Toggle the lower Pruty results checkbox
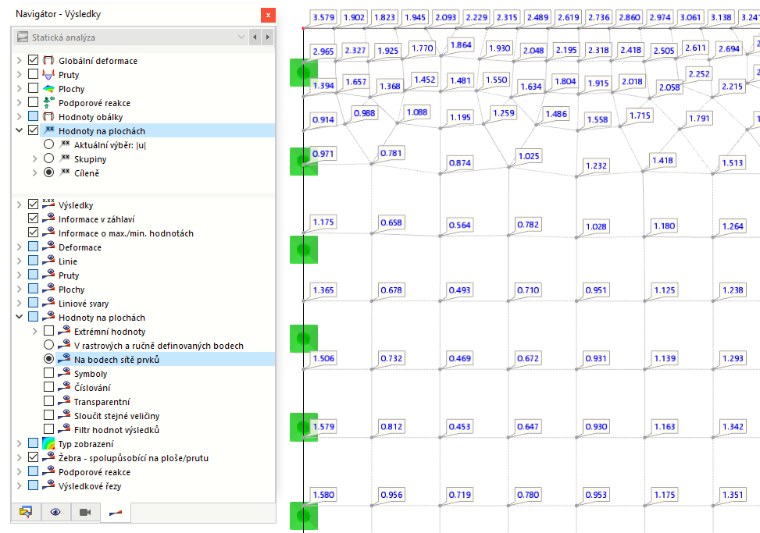Screen dimensions: 760x533 [33, 275]
